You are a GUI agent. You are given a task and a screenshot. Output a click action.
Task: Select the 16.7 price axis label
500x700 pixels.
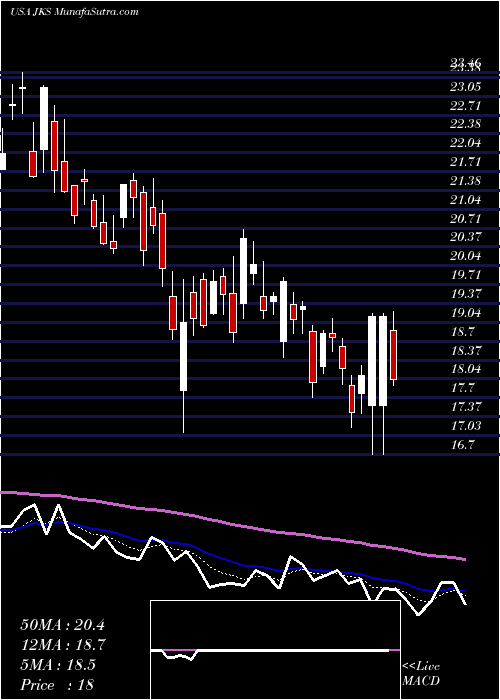point(462,445)
